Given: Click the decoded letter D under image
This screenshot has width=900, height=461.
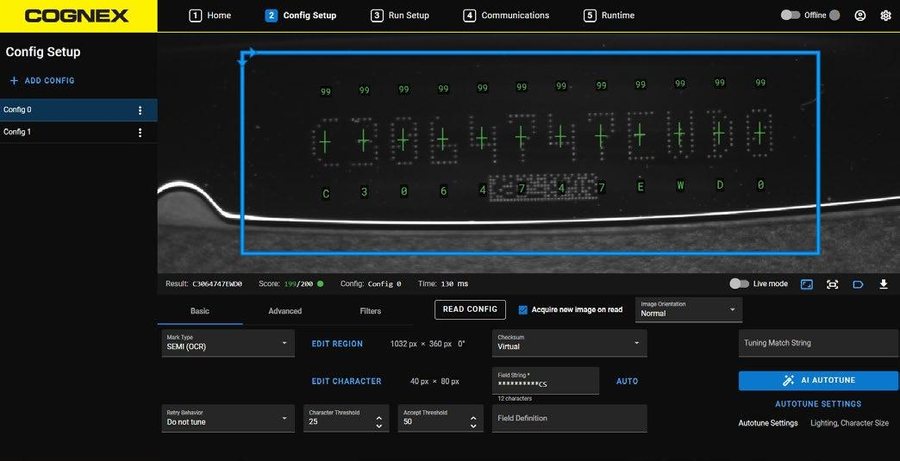Looking at the screenshot, I should [x=720, y=186].
